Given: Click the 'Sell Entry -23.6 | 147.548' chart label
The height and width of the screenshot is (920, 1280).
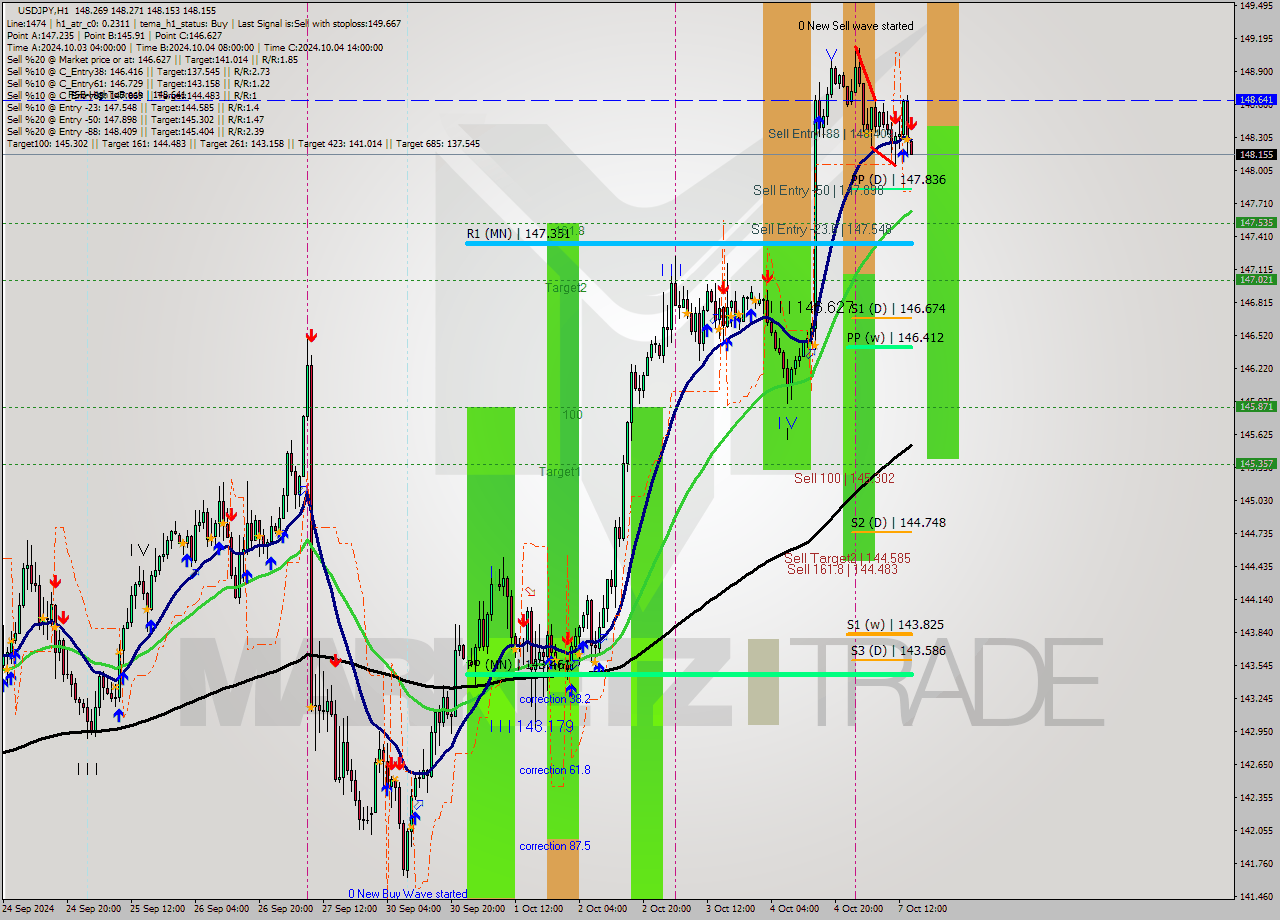Looking at the screenshot, I should click(821, 229).
